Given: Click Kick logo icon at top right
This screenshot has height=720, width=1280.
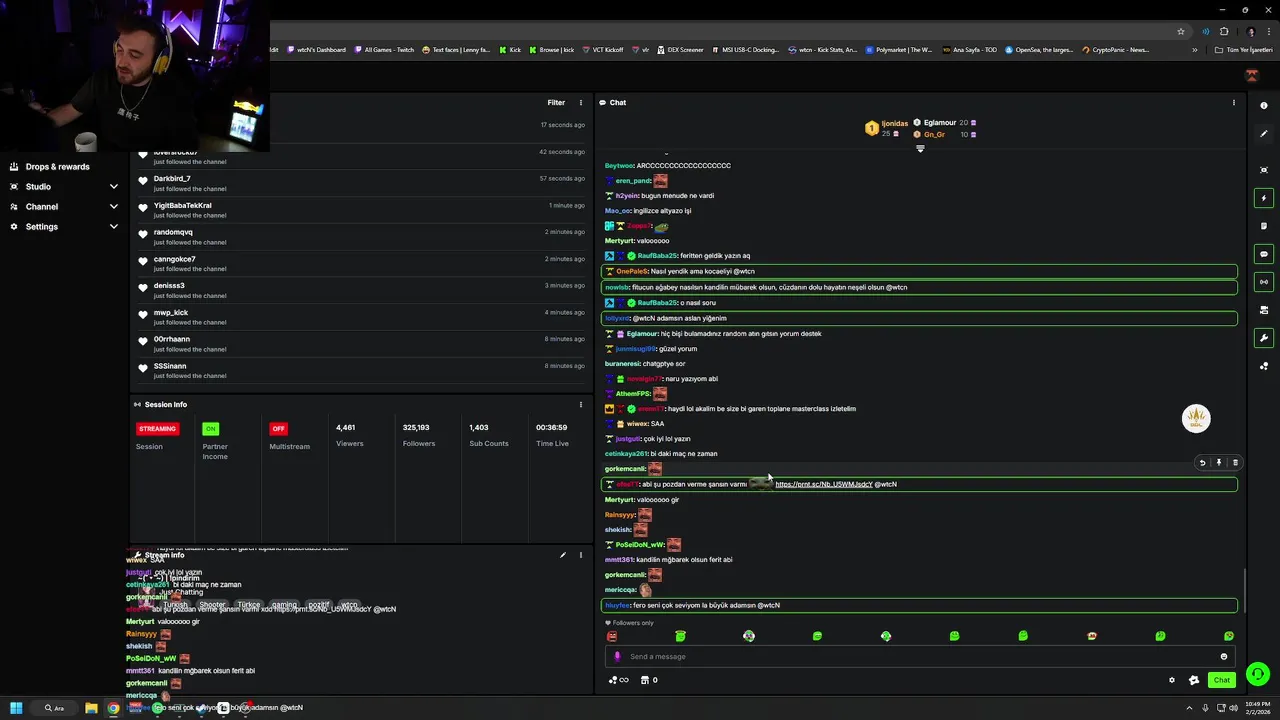Looking at the screenshot, I should click(x=1251, y=76).
